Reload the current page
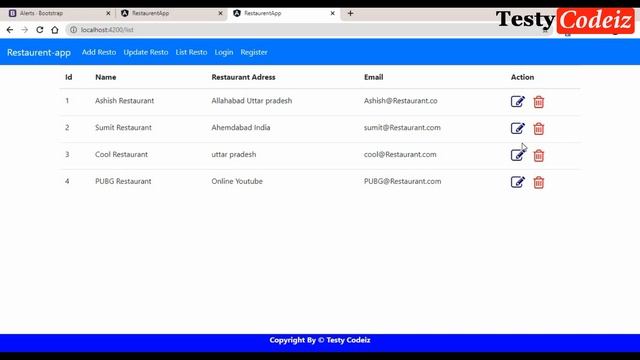This screenshot has width=640, height=360. pos(40,30)
